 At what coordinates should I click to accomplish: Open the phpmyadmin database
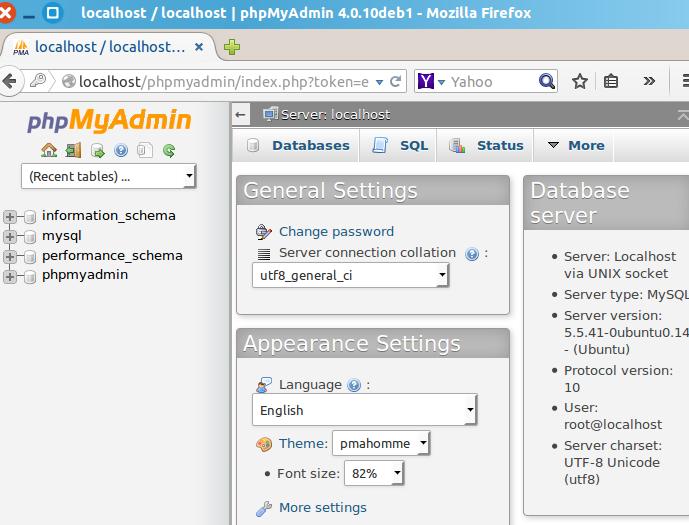(x=85, y=275)
